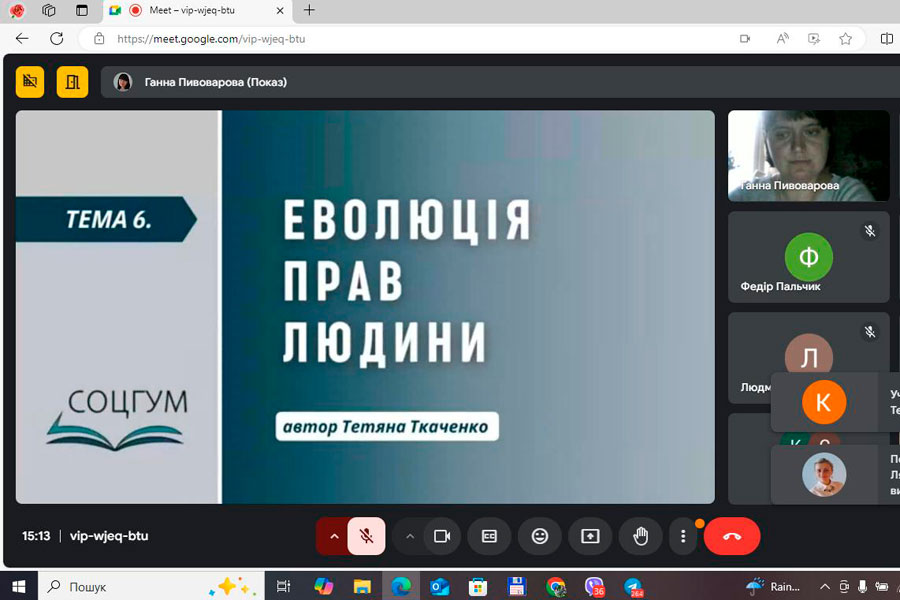Click the muted mic icon on Федір Пальчик tile

pyautogui.click(x=870, y=231)
